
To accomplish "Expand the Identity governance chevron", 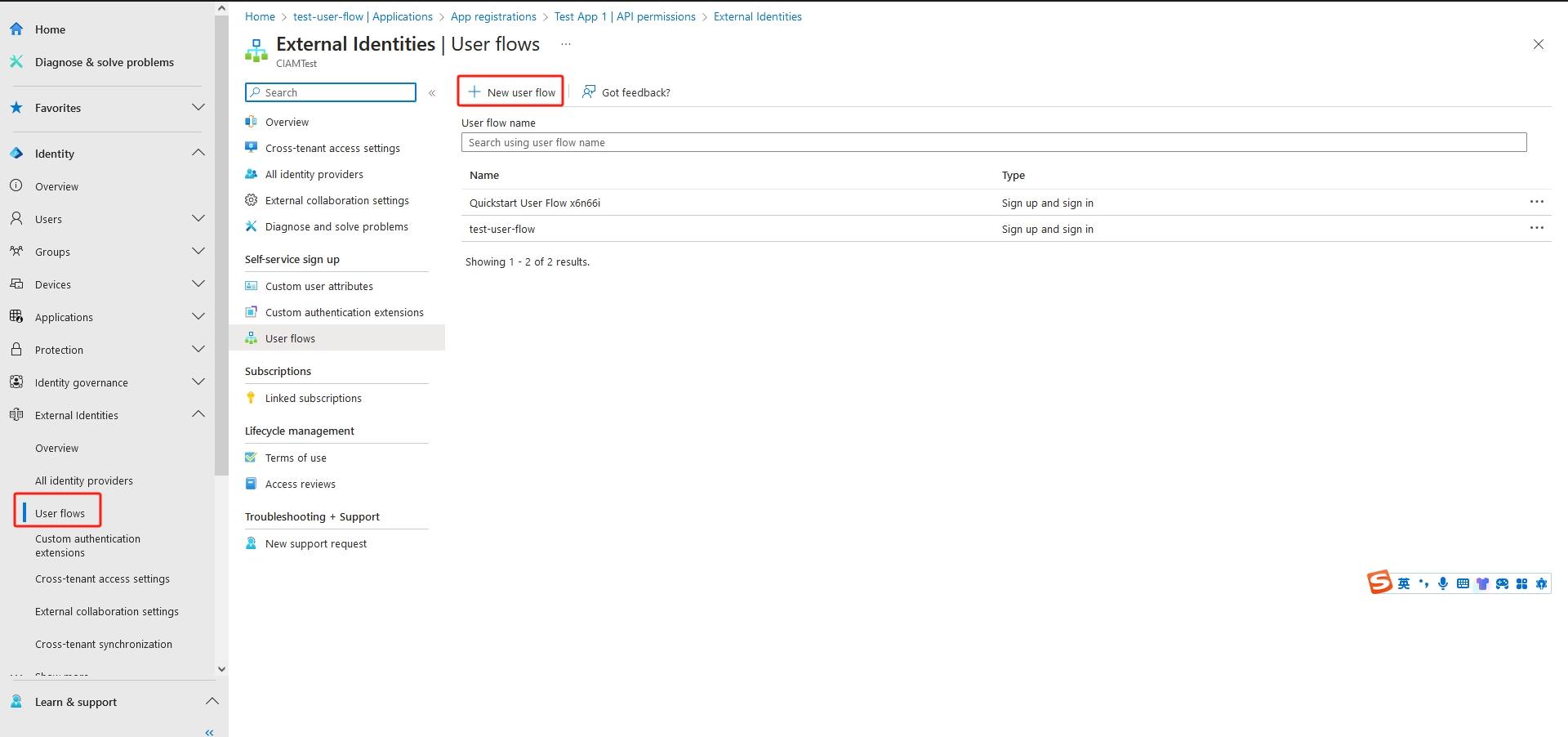I will [x=198, y=382].
